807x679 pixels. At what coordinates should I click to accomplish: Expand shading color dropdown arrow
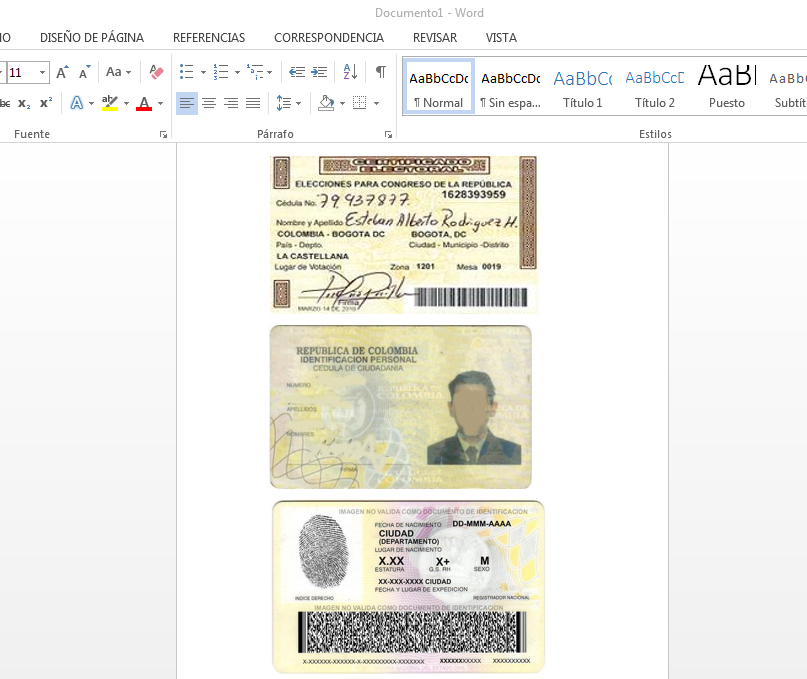tap(343, 103)
